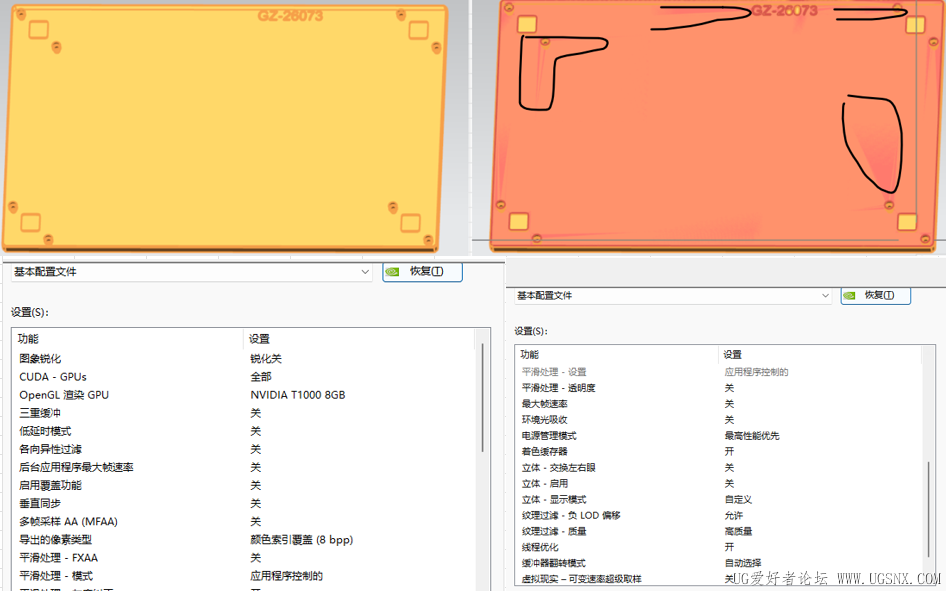Select the 平滑处理 - FXAA row
Screen dimensions: 946x591
tap(244, 558)
